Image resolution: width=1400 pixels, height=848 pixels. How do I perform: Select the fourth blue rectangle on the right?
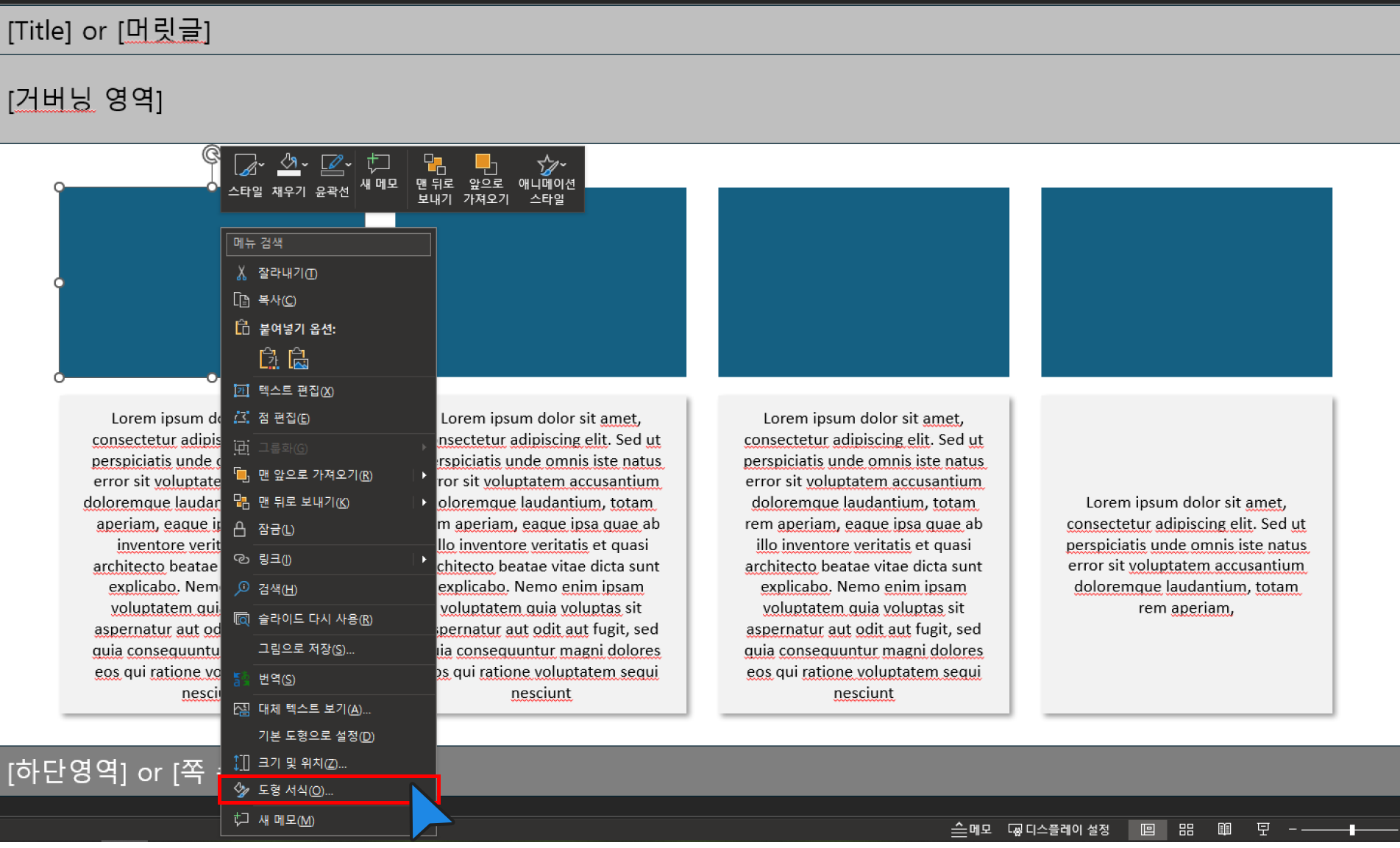coord(1187,282)
